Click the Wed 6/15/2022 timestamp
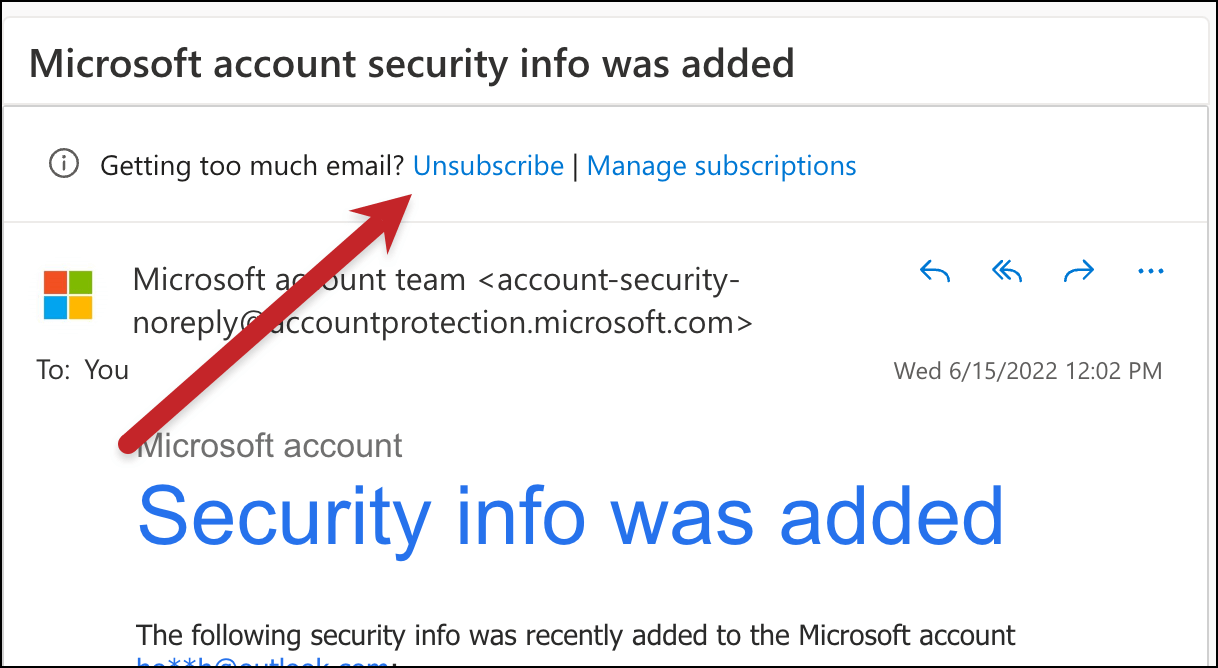The image size is (1218, 668). [1027, 372]
